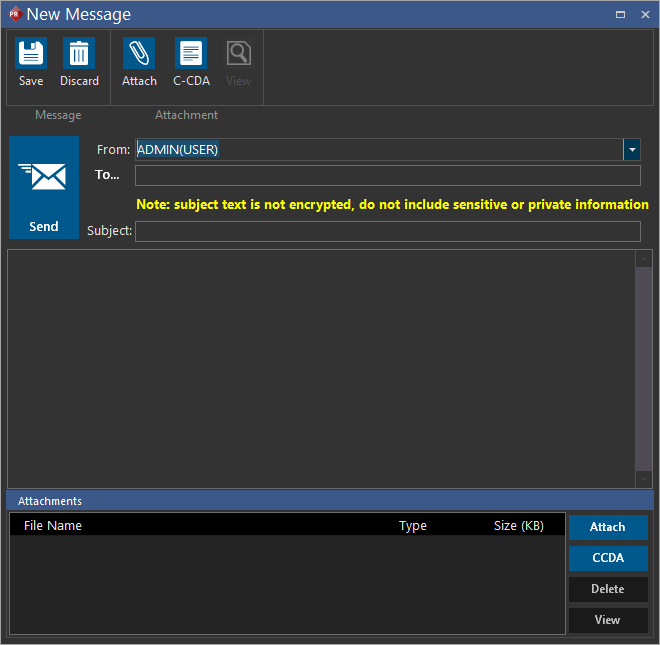660x645 pixels.
Task: Click the Delete attachment button
Action: [608, 589]
